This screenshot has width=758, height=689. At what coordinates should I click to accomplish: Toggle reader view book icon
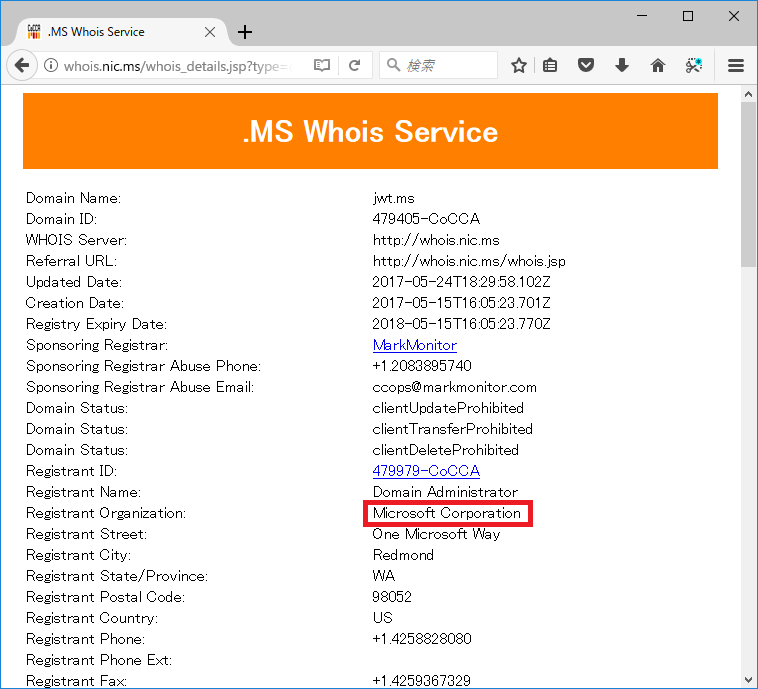[x=321, y=65]
